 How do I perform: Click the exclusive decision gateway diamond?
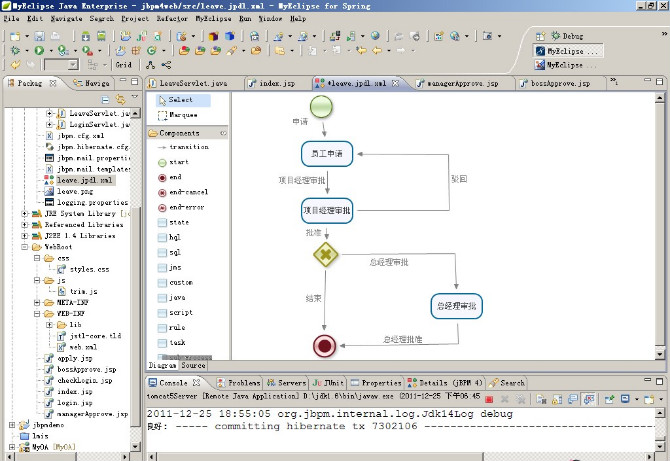click(x=325, y=254)
